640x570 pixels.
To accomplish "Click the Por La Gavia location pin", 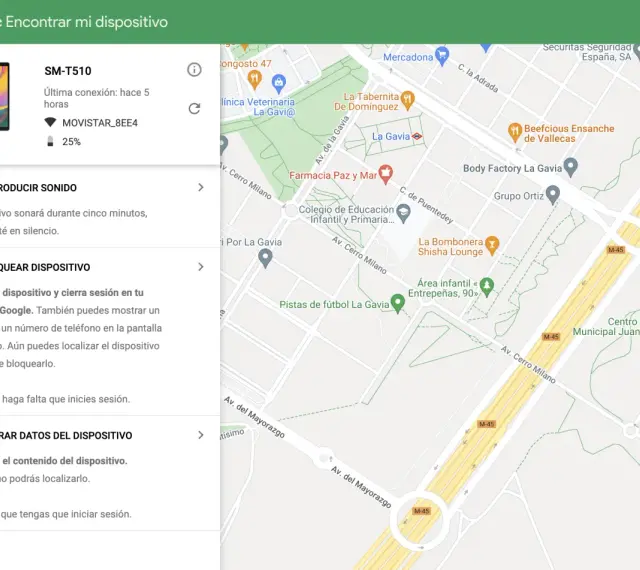I will pyautogui.click(x=265, y=258).
